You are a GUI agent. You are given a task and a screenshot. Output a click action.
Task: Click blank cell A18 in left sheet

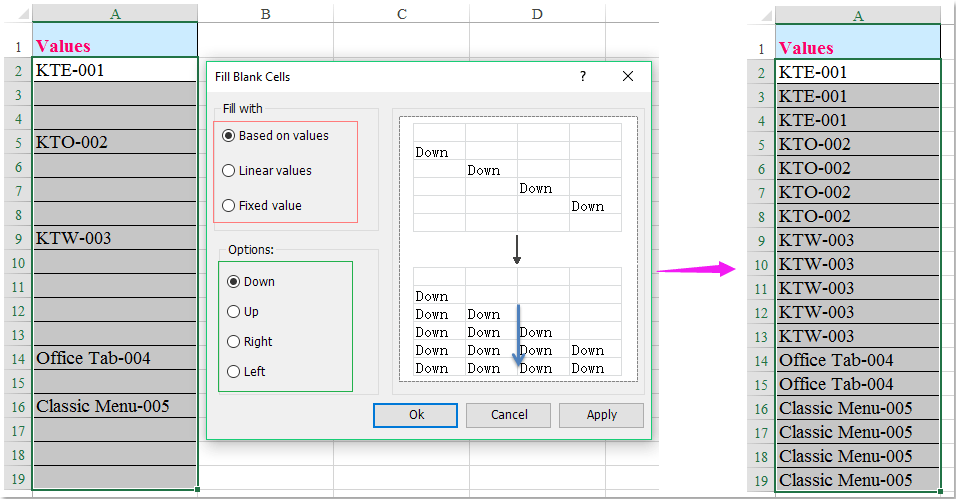click(115, 454)
